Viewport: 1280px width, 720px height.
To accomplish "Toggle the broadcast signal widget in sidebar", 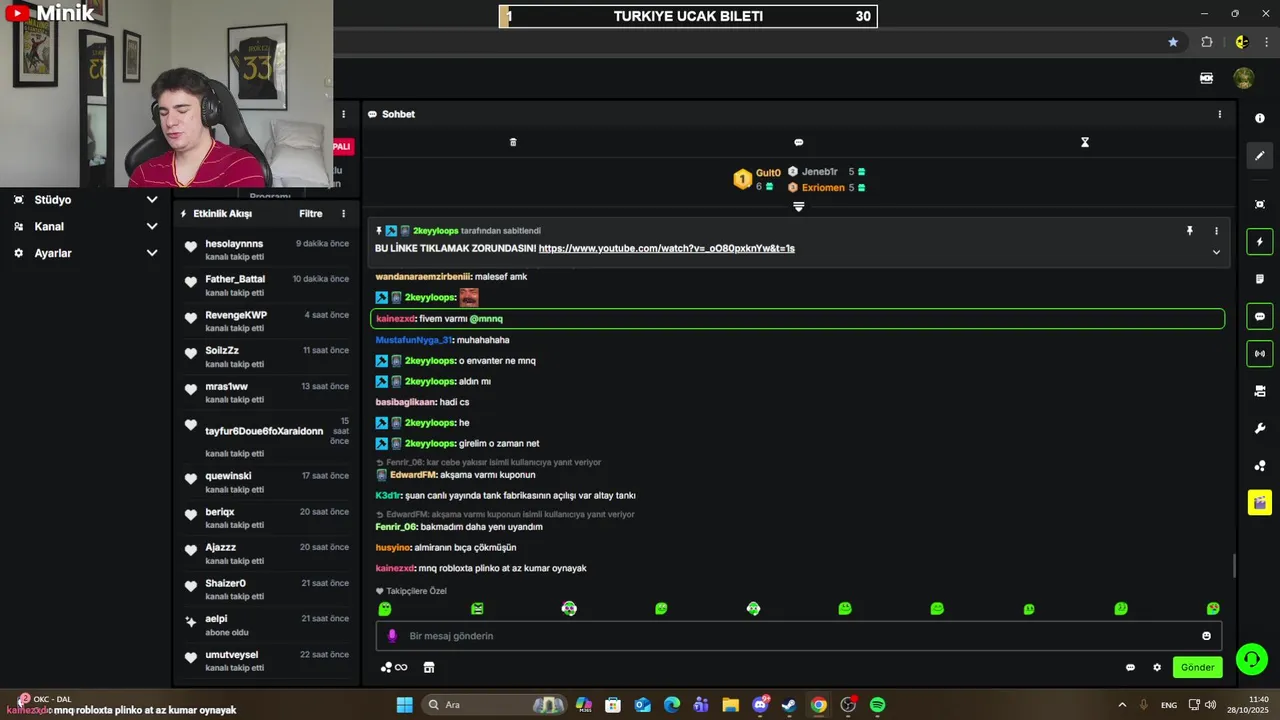I will pyautogui.click(x=1259, y=353).
